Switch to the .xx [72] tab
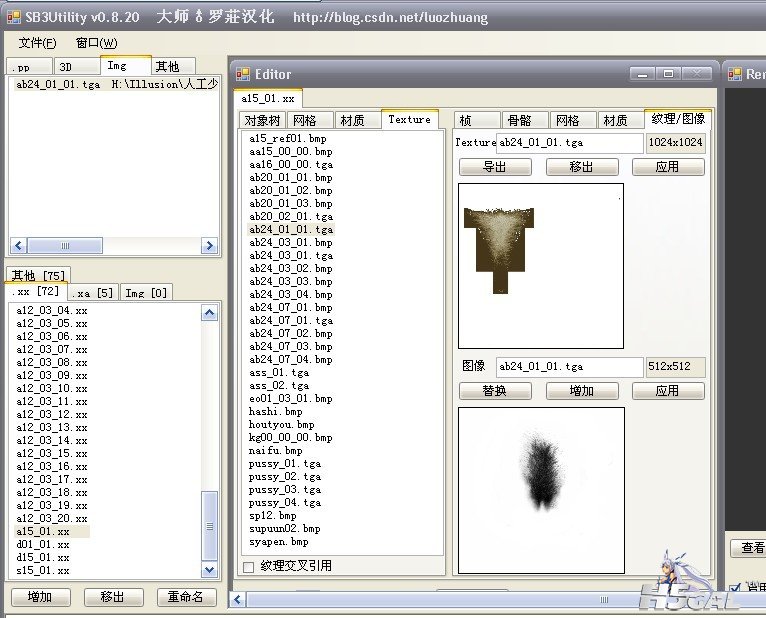Image resolution: width=766 pixels, height=618 pixels. click(36, 291)
